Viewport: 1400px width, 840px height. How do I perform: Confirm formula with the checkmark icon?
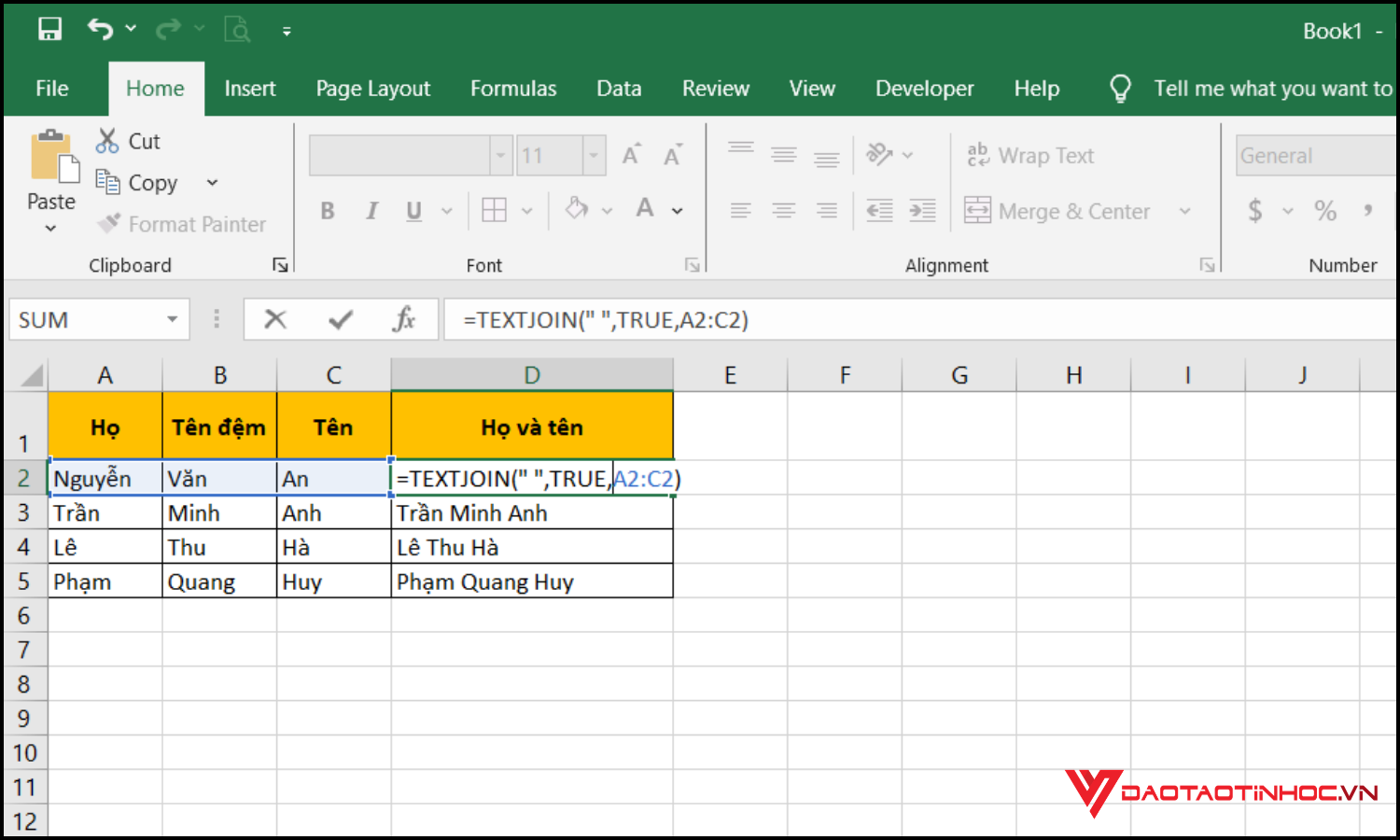(341, 320)
